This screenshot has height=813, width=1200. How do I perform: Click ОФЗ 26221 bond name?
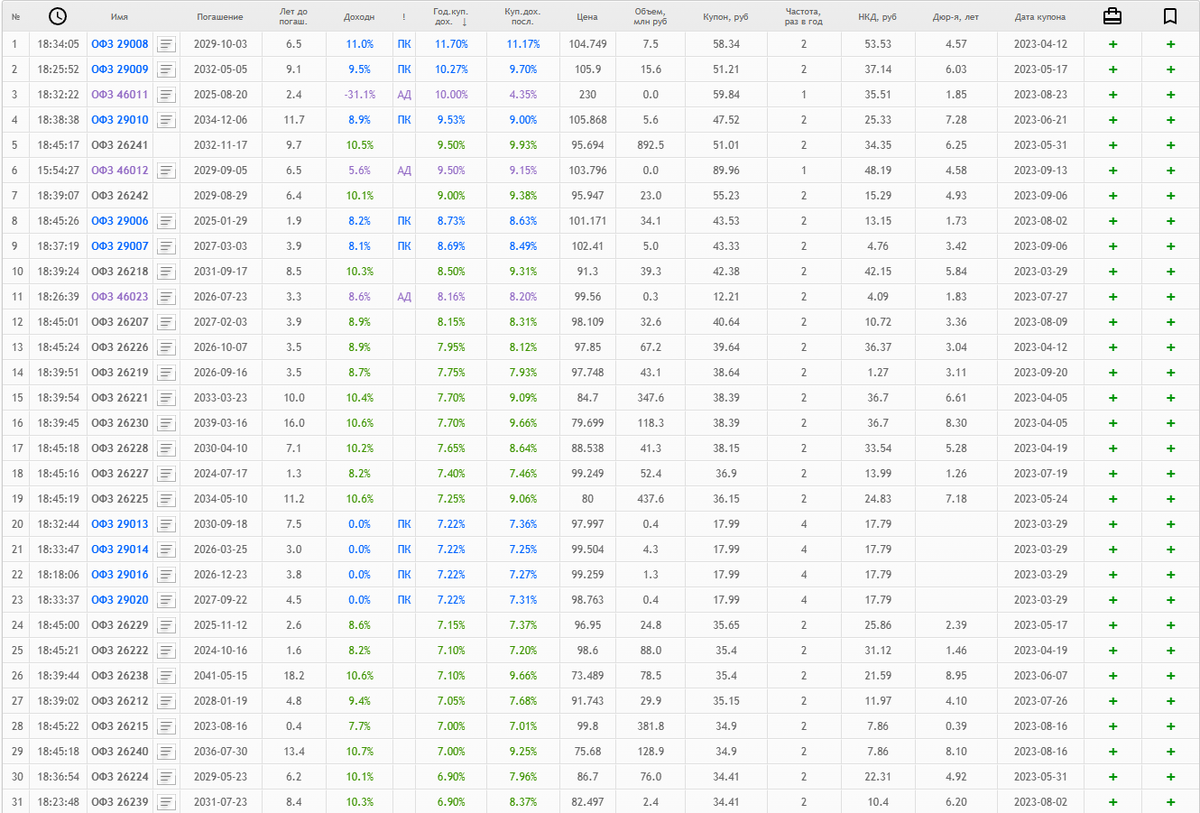pos(120,398)
